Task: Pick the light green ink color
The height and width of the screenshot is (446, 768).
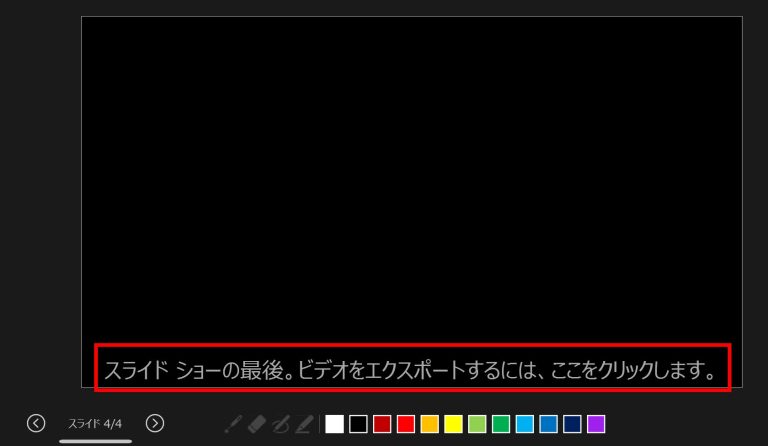Action: point(477,424)
